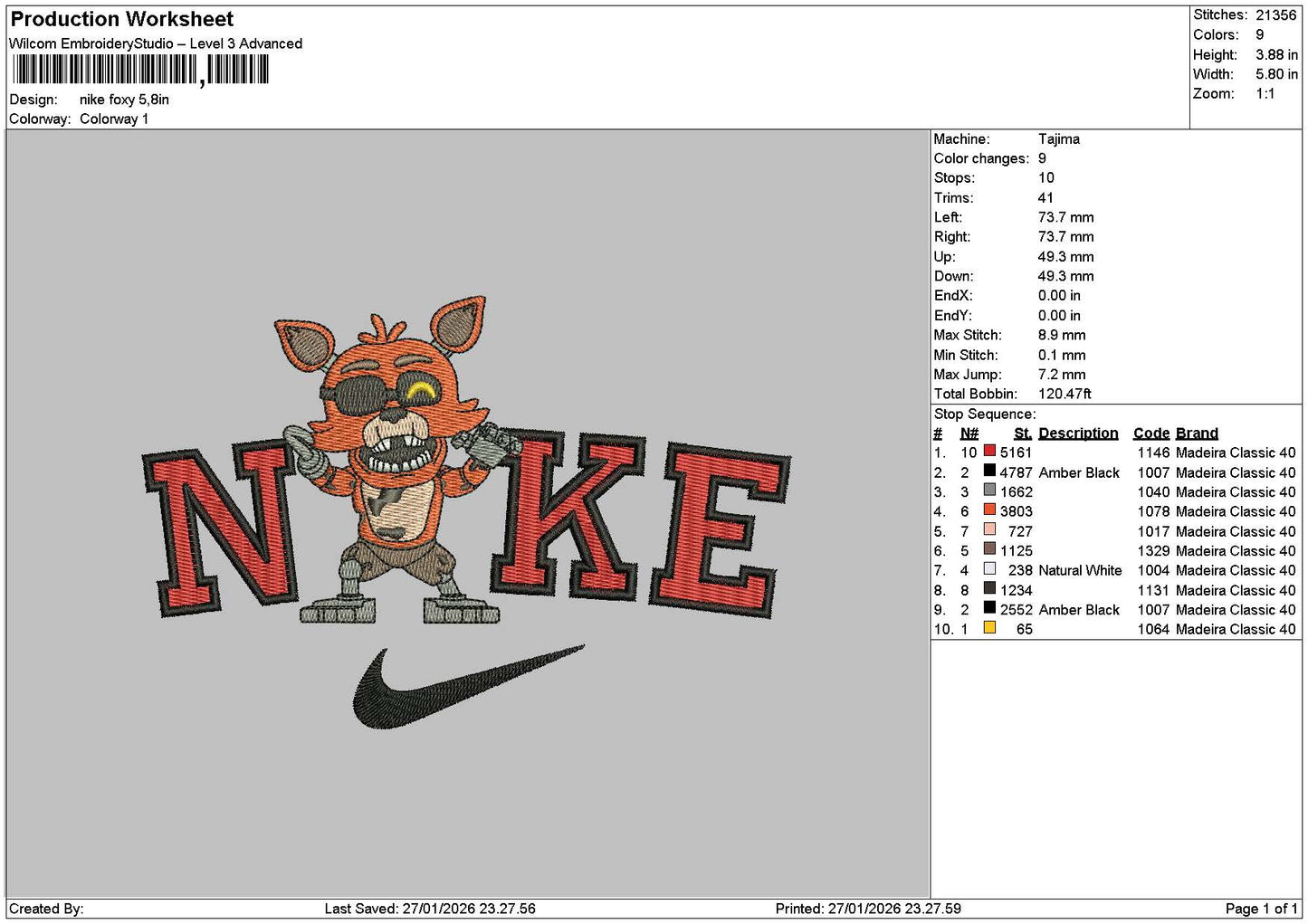This screenshot has width=1308, height=924.
Task: Click the N# column header
Action: click(x=969, y=433)
